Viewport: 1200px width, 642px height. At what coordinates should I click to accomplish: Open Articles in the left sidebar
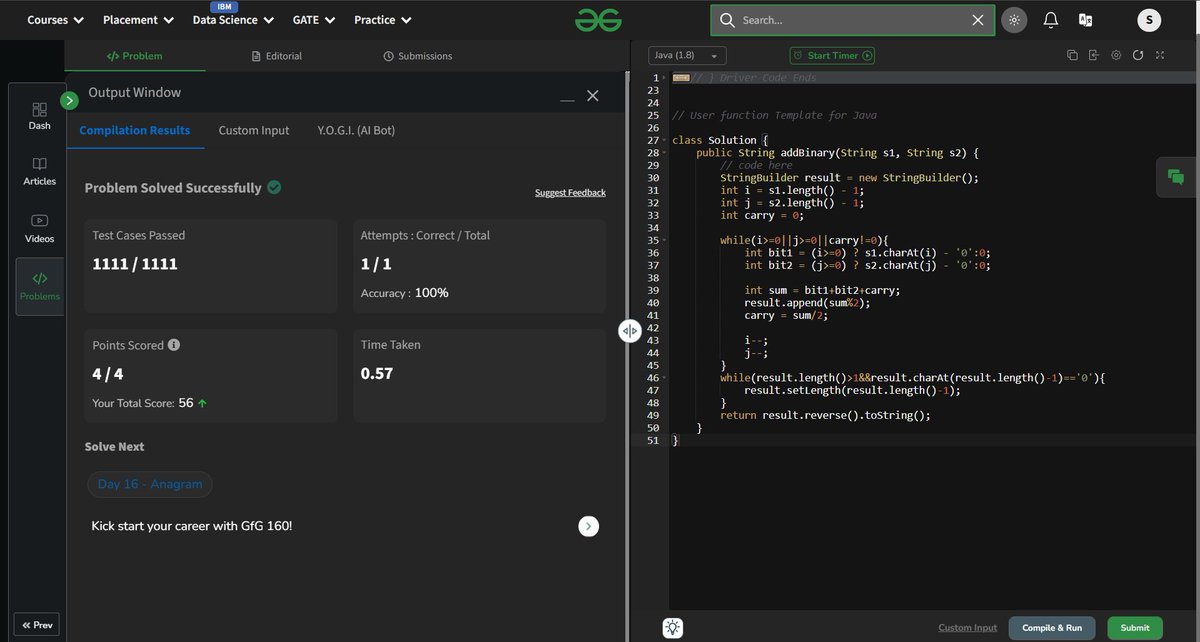pos(40,171)
